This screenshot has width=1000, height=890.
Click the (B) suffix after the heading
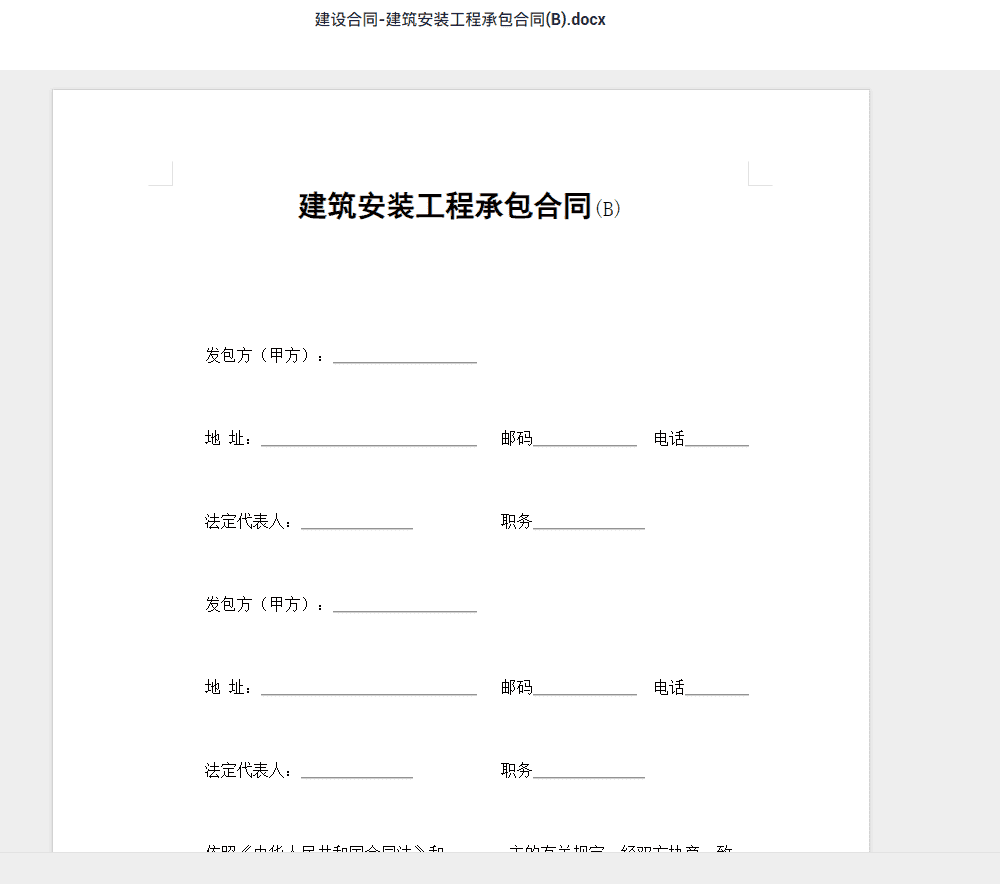point(608,208)
